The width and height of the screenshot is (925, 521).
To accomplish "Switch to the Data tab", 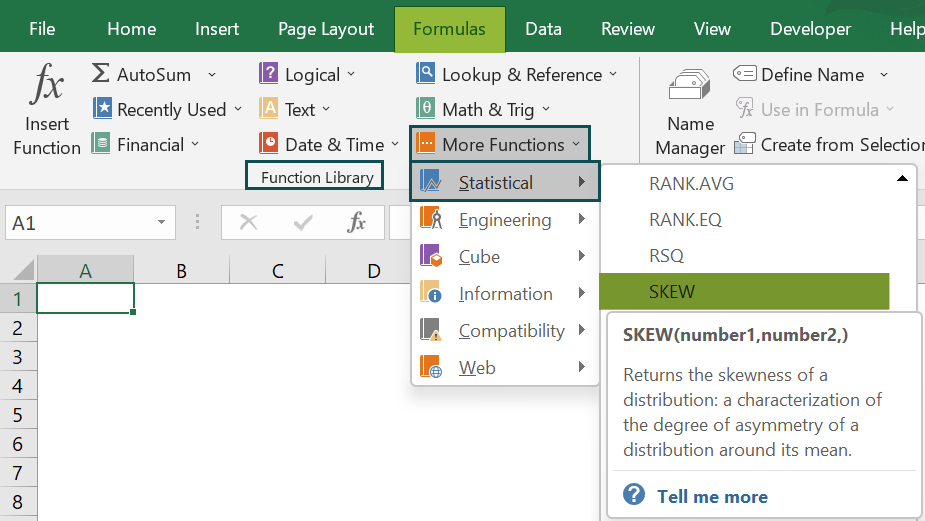I will click(543, 29).
